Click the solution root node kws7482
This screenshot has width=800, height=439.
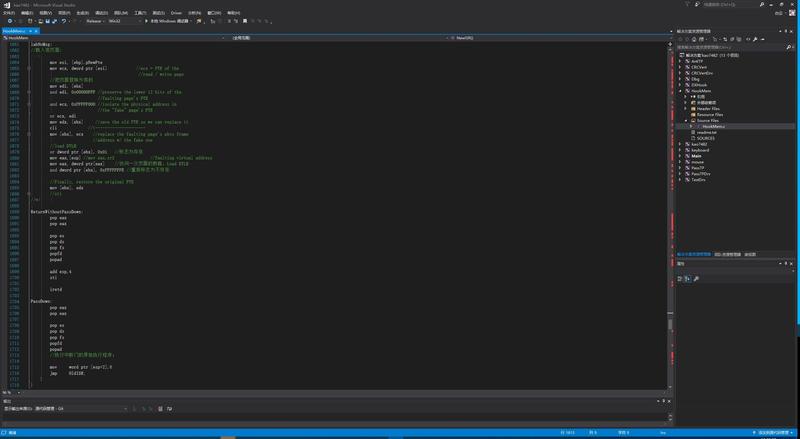(x=711, y=55)
